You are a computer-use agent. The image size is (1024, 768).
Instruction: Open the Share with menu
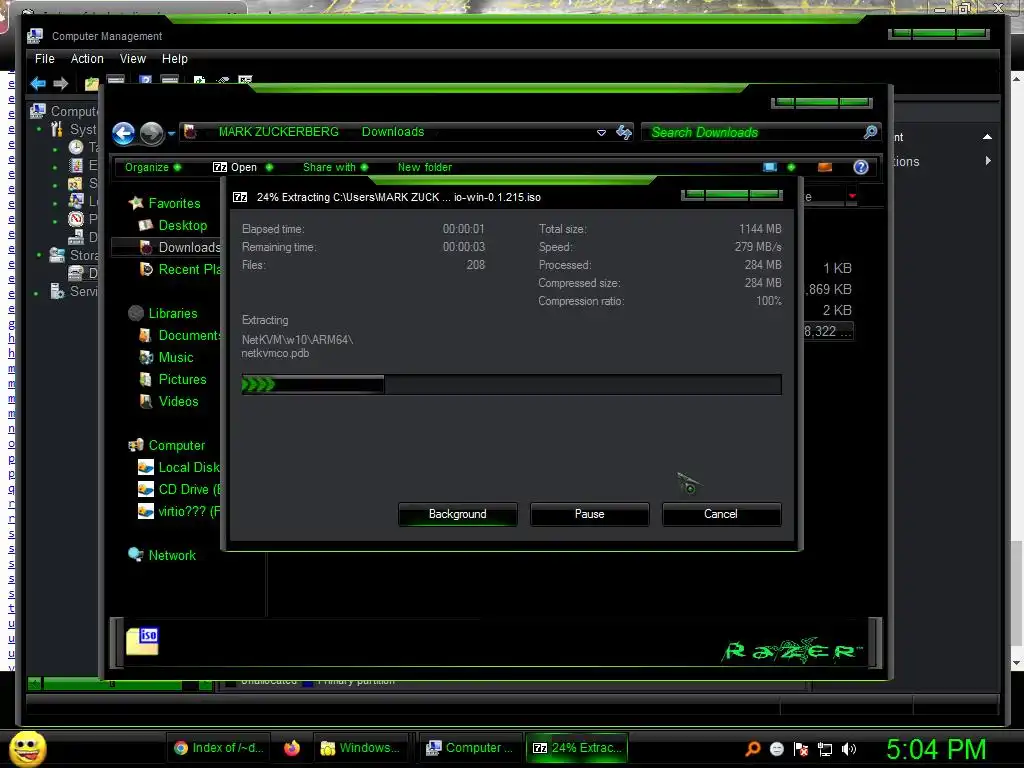(335, 167)
